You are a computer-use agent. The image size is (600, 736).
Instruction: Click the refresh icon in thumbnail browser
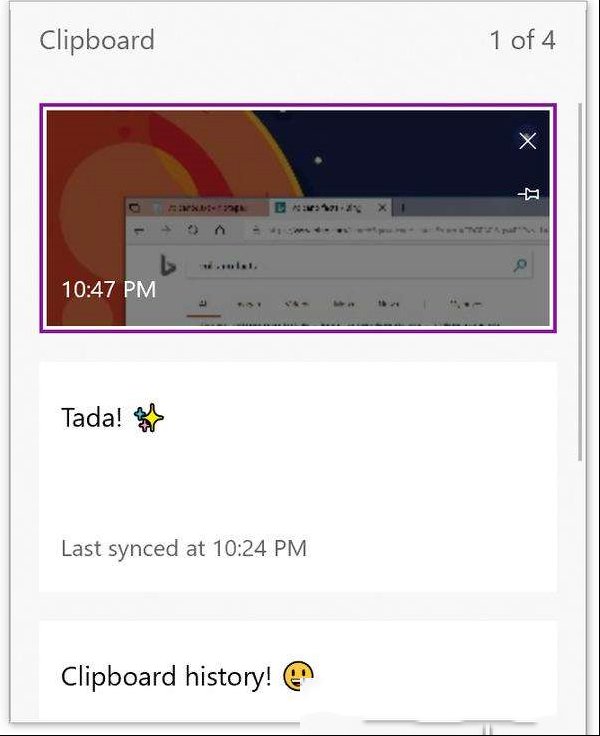(192, 230)
